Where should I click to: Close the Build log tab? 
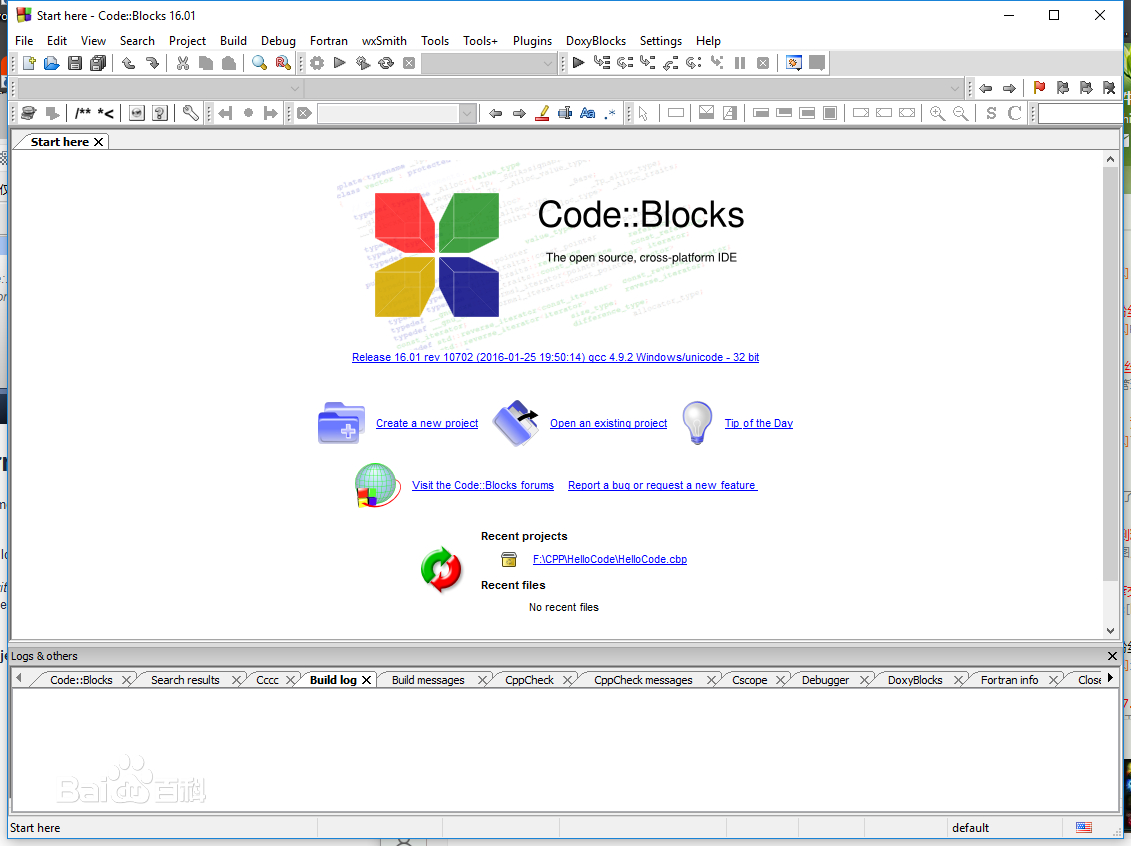point(366,680)
